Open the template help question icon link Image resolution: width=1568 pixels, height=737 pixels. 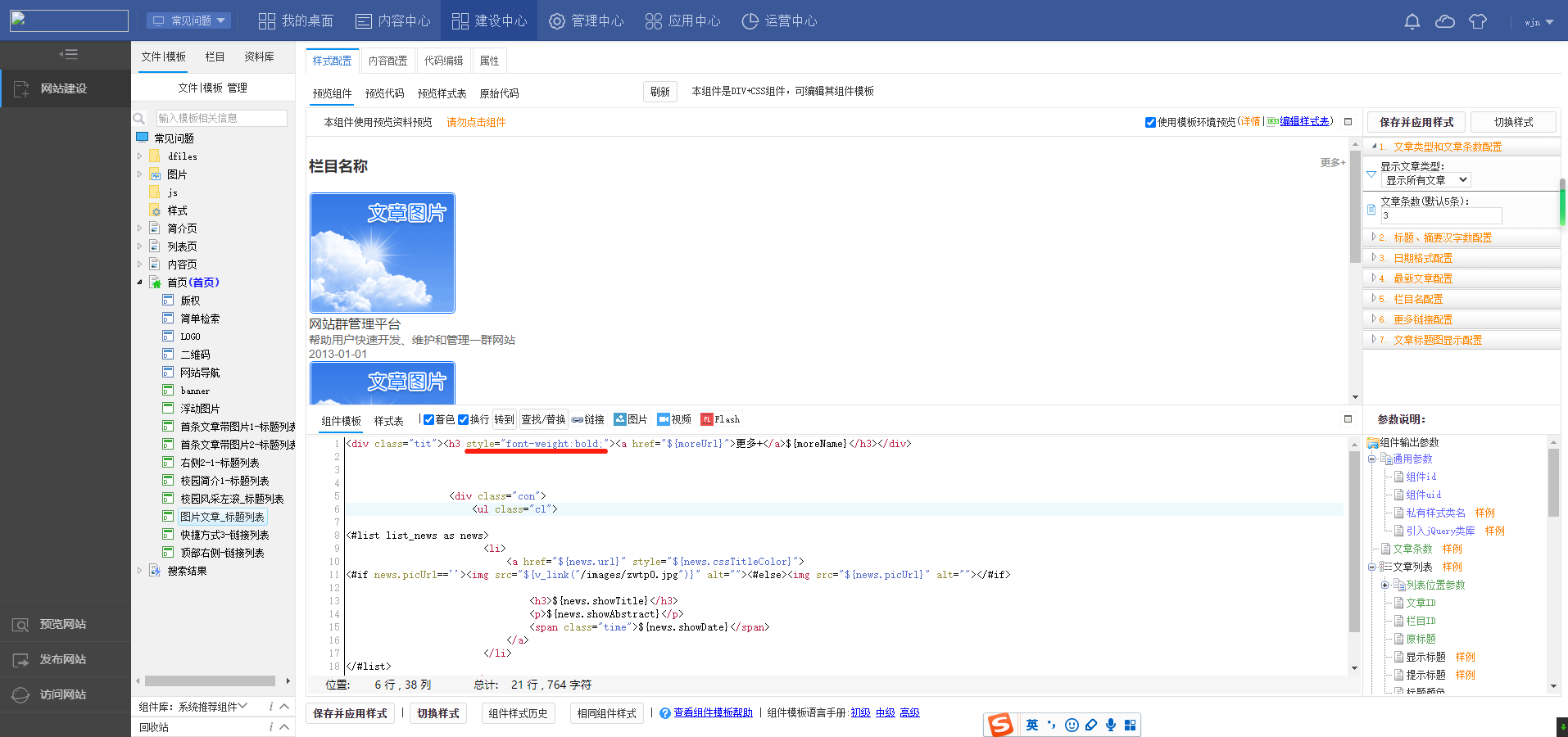(664, 713)
